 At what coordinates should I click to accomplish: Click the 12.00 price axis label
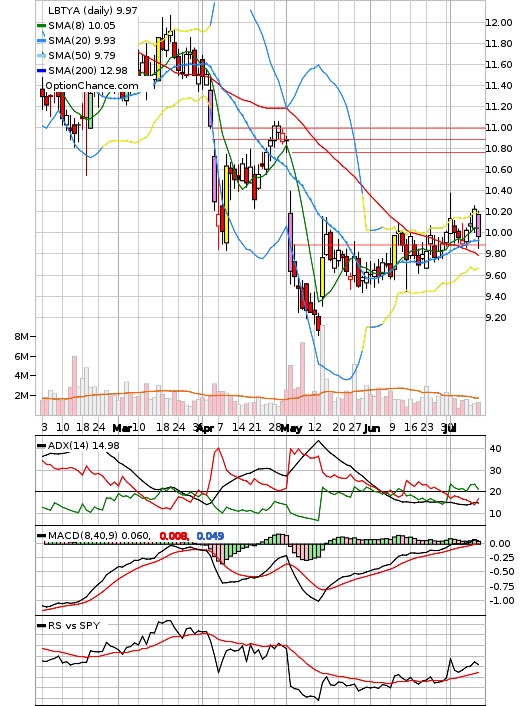[x=499, y=23]
